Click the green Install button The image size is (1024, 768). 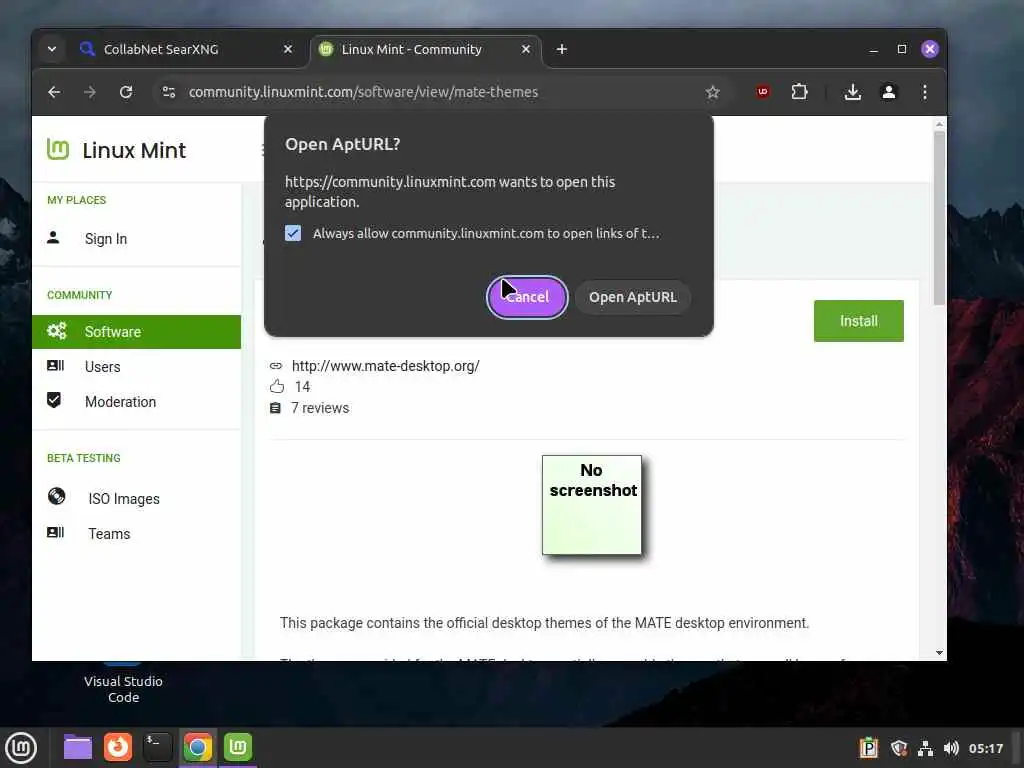(859, 321)
